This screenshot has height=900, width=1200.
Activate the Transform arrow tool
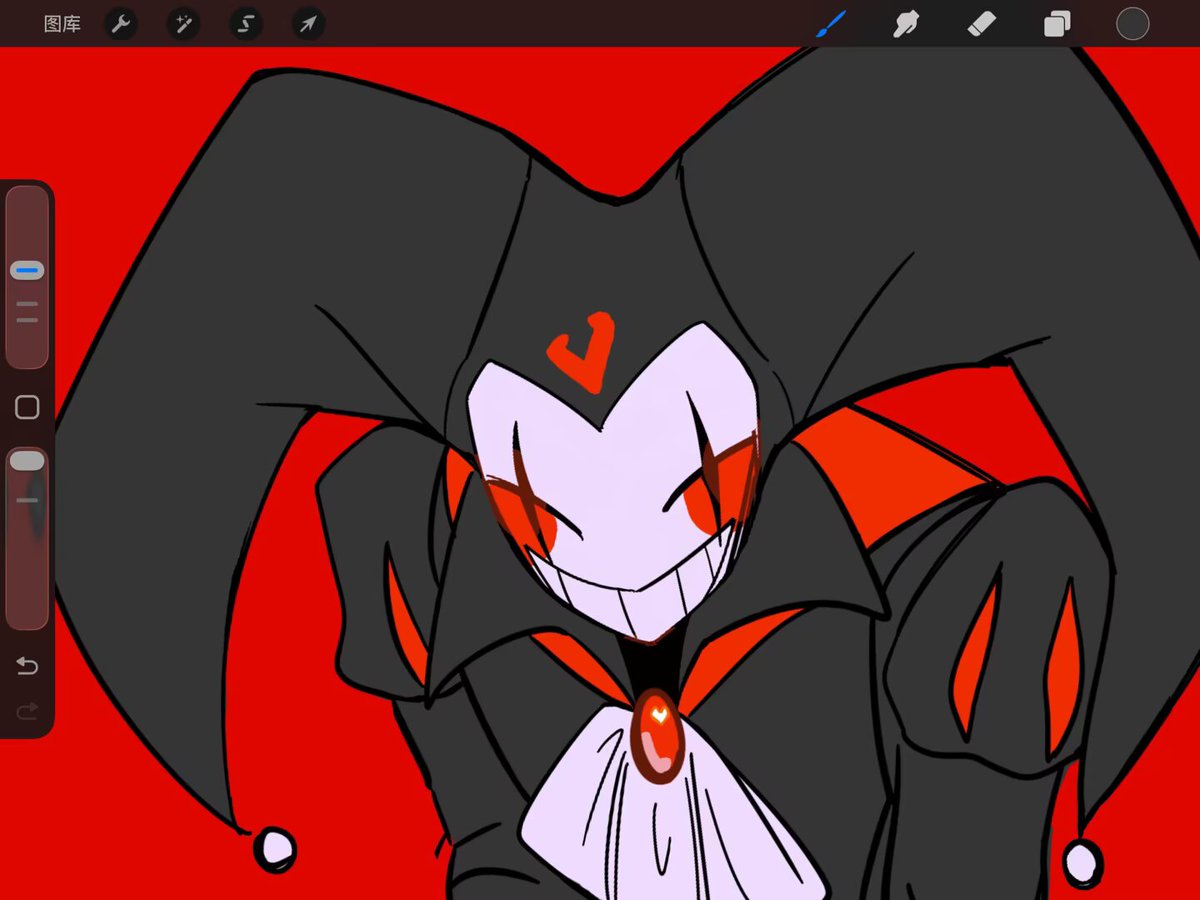click(308, 24)
